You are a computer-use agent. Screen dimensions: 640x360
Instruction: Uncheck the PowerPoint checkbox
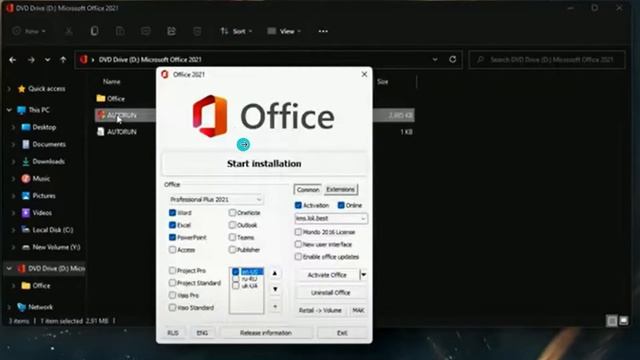pyautogui.click(x=172, y=237)
